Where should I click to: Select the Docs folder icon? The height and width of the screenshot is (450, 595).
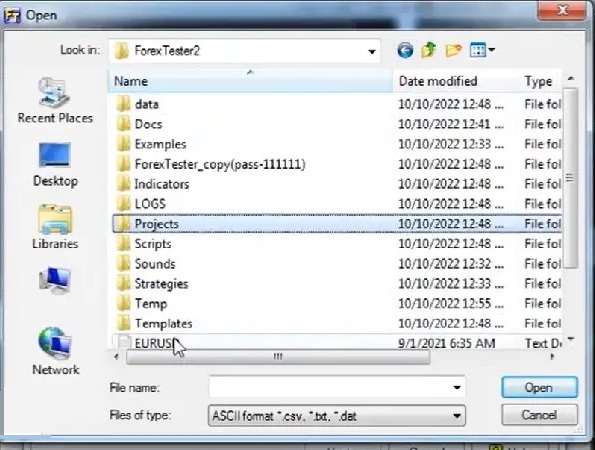pyautogui.click(x=123, y=124)
